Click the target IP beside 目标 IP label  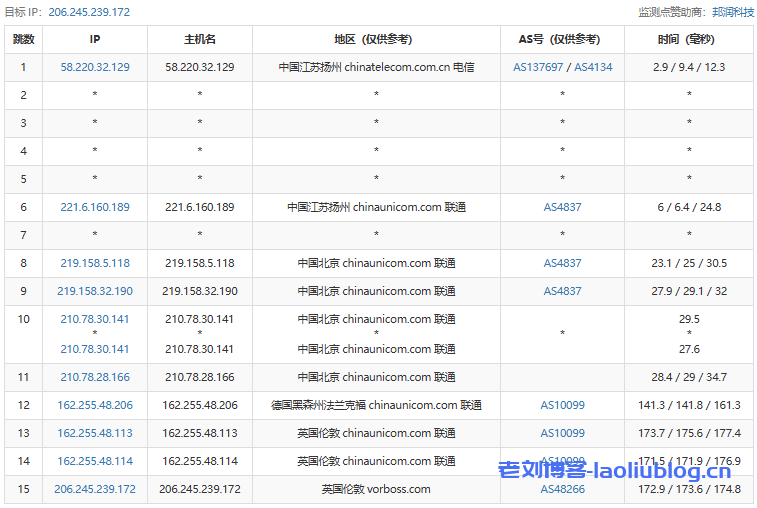point(88,12)
